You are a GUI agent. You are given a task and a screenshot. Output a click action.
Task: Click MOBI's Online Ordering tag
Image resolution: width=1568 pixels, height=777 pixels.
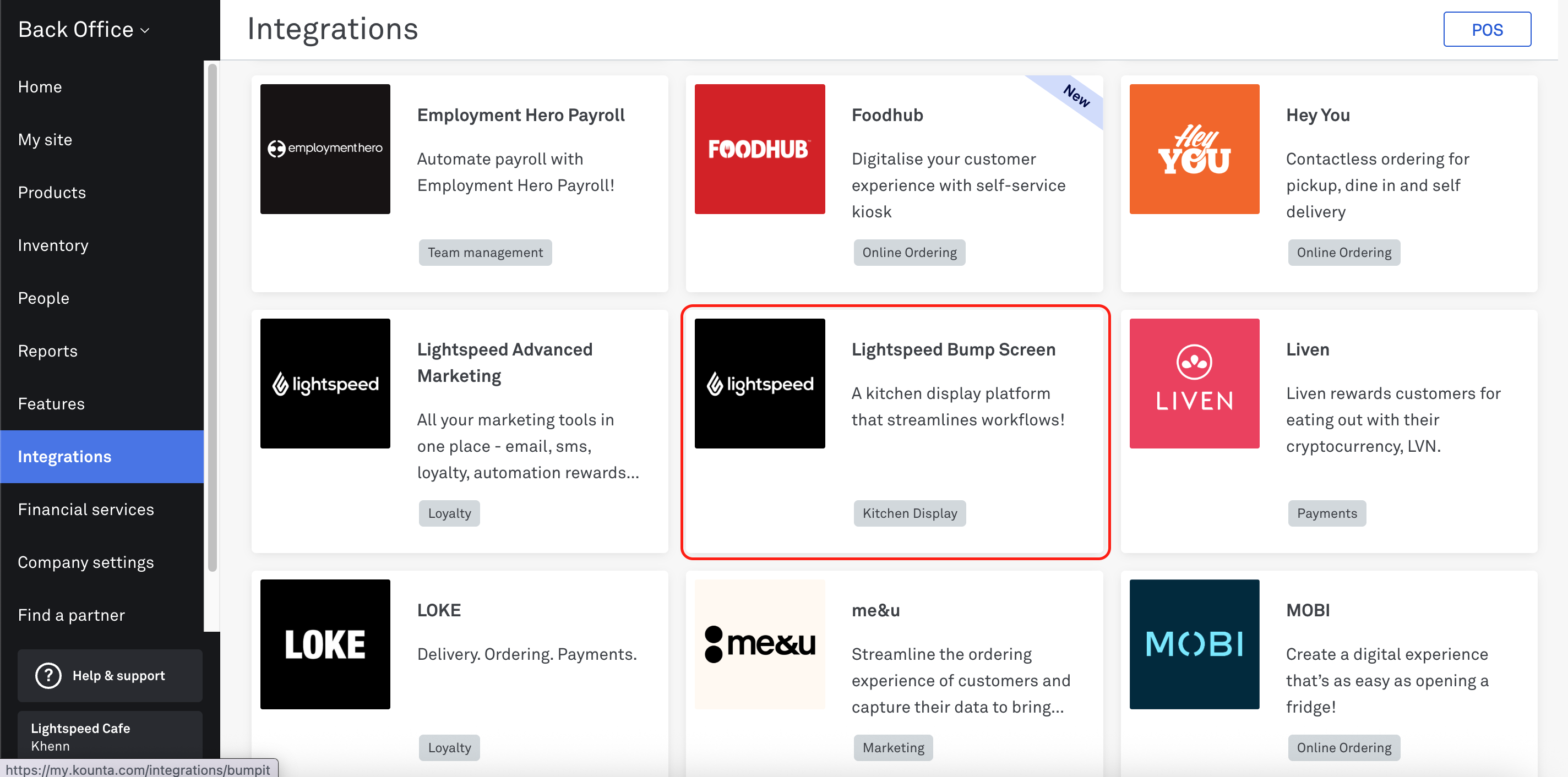[x=1344, y=747]
